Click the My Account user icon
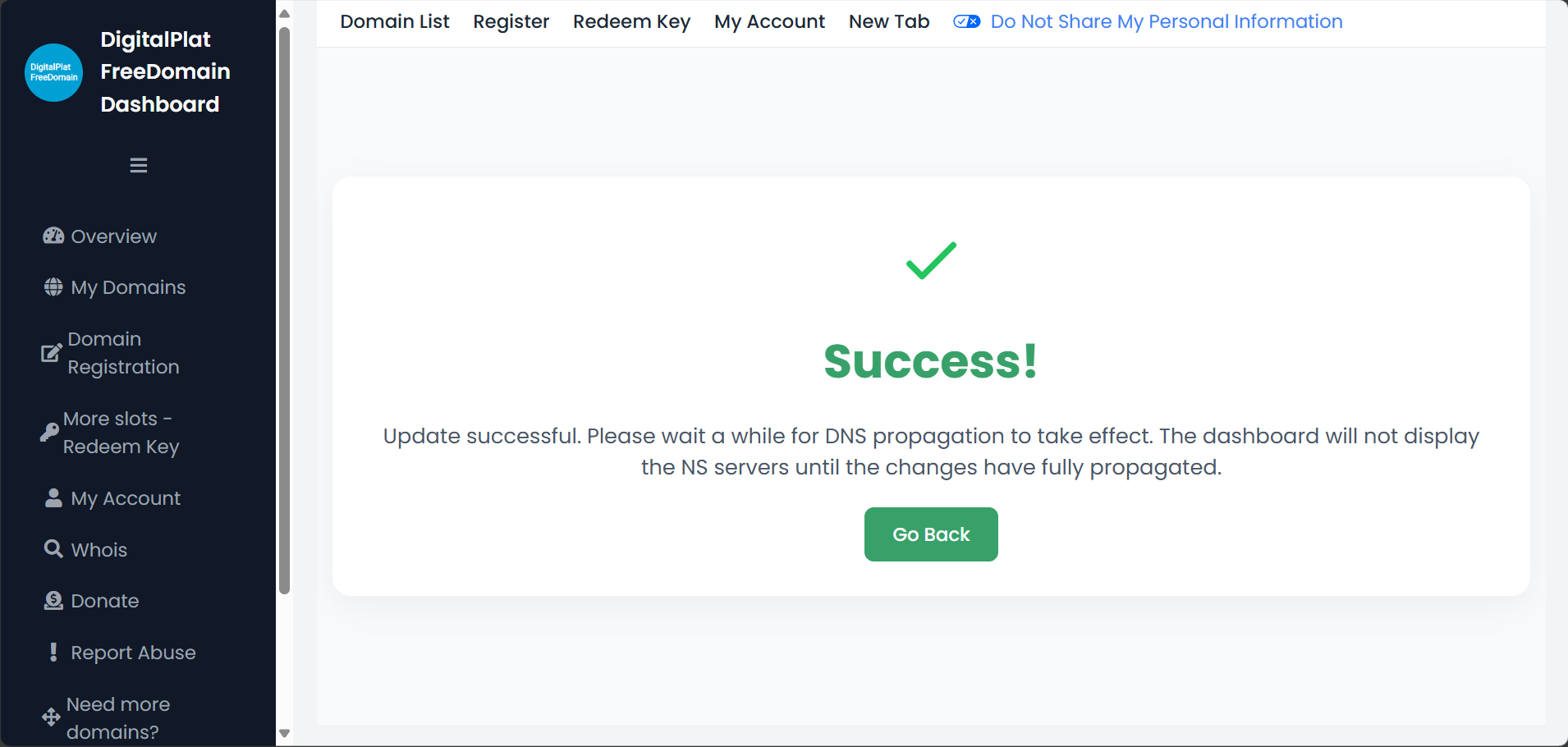This screenshot has width=1568, height=747. [x=53, y=498]
